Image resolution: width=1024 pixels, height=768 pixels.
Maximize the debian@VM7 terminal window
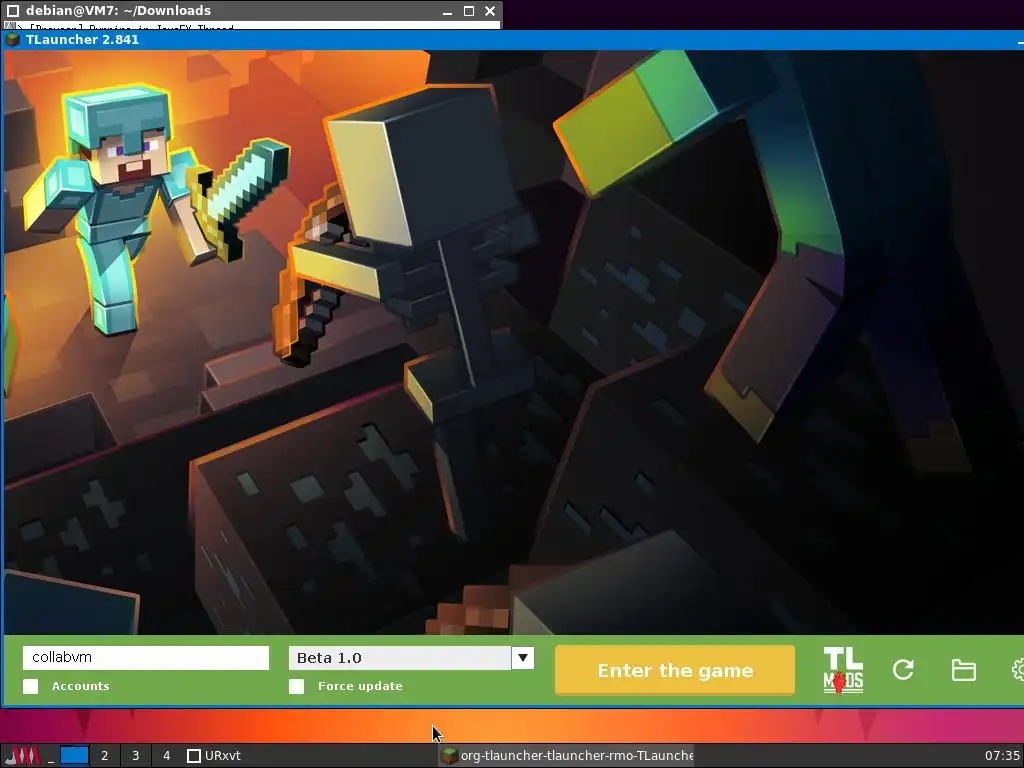click(x=469, y=10)
